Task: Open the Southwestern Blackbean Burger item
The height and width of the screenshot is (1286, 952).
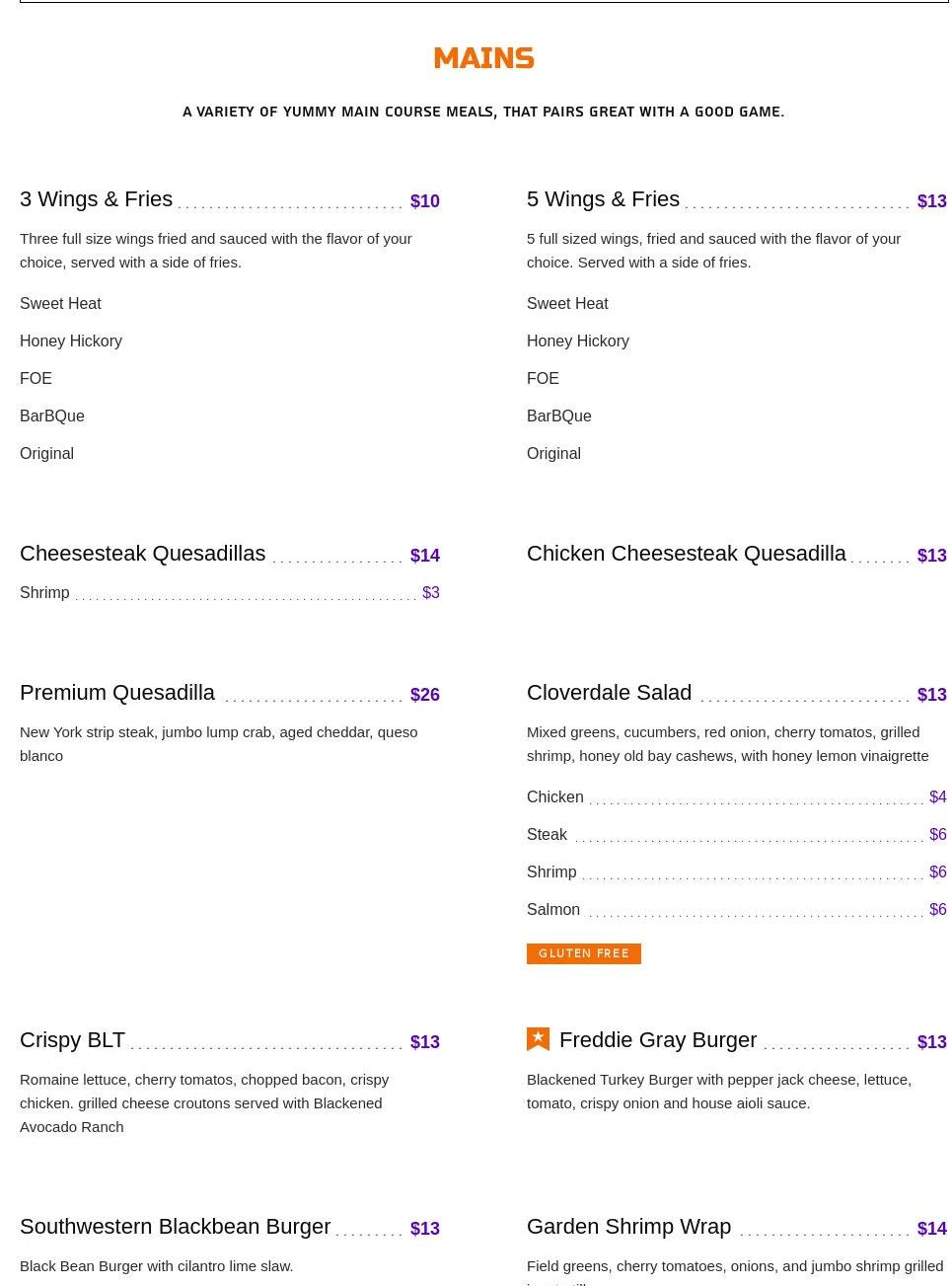Action: click(x=175, y=1227)
